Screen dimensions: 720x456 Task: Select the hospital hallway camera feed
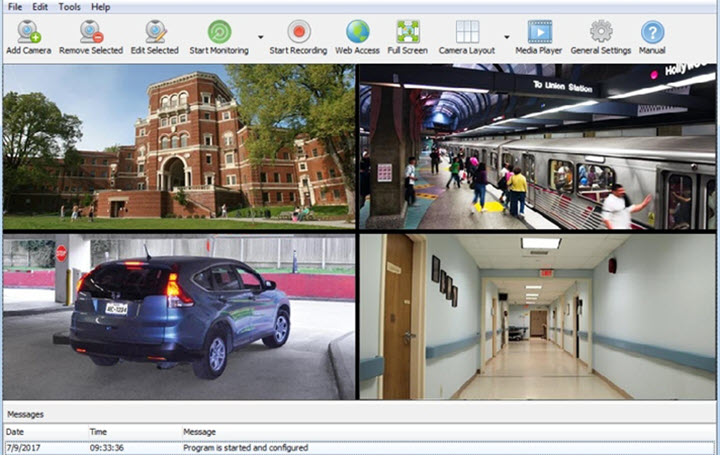coord(537,317)
